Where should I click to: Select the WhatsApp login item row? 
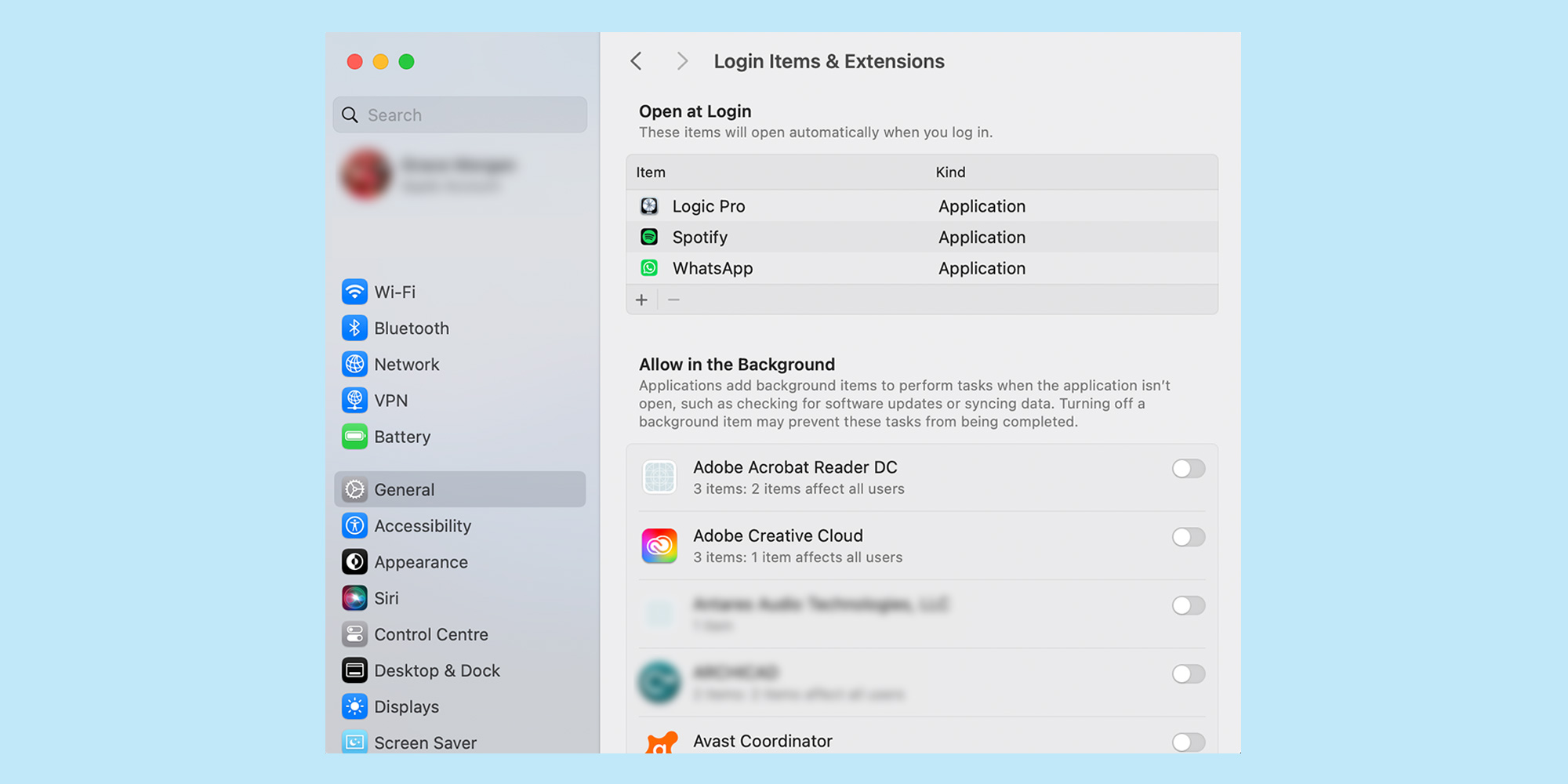(922, 268)
